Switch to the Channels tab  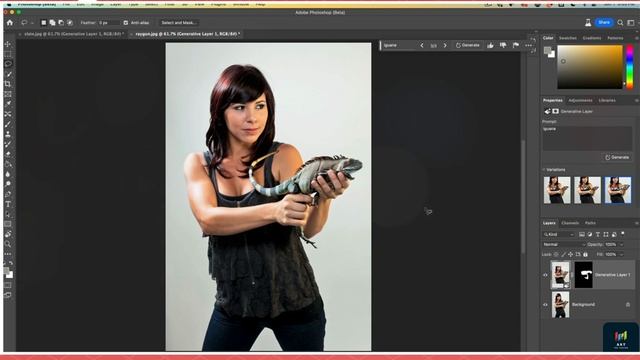pos(570,223)
